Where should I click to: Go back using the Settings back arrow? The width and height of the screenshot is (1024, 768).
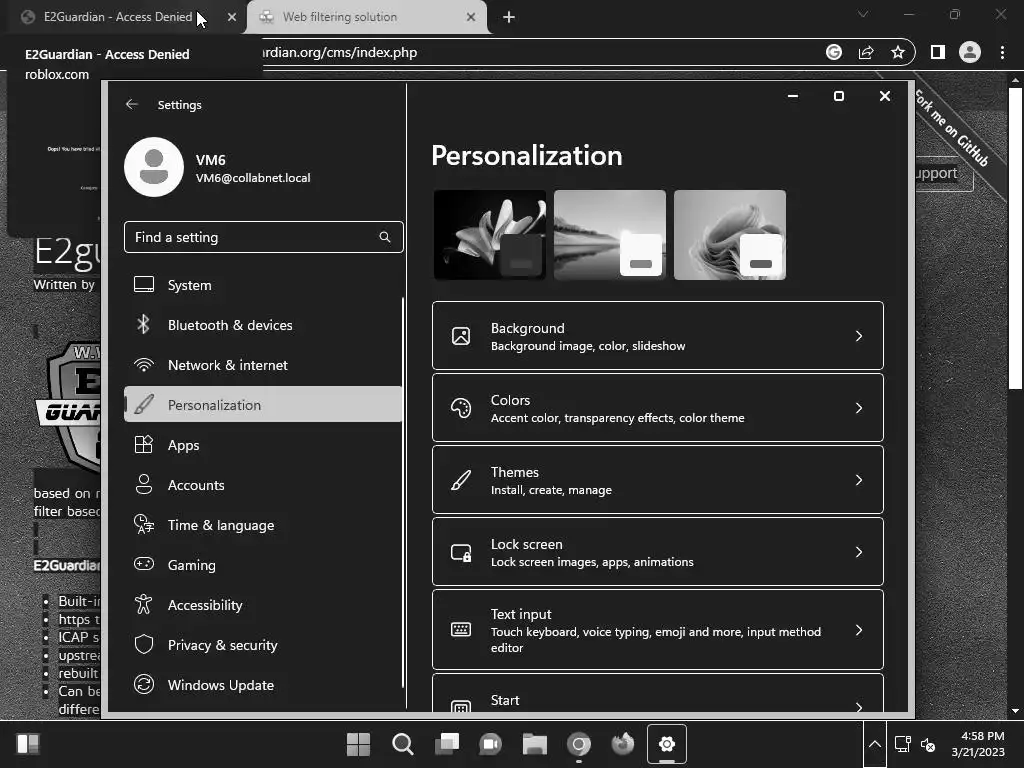coord(132,104)
